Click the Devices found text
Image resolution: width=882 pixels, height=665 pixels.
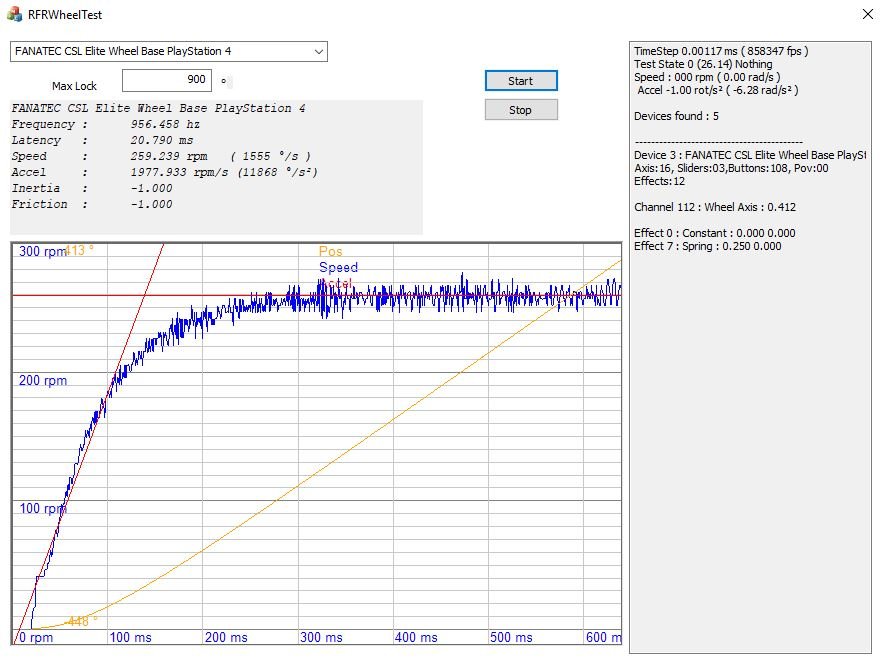tap(676, 117)
